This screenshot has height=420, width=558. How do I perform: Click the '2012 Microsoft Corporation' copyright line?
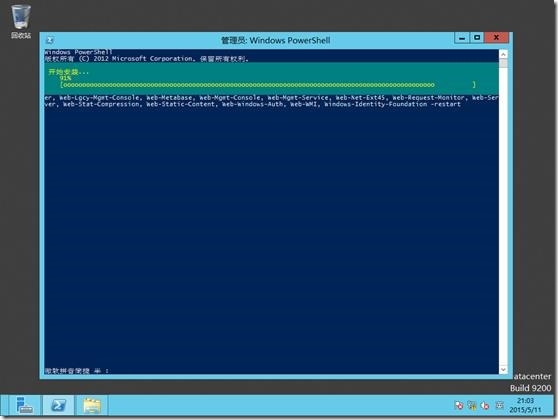click(147, 59)
